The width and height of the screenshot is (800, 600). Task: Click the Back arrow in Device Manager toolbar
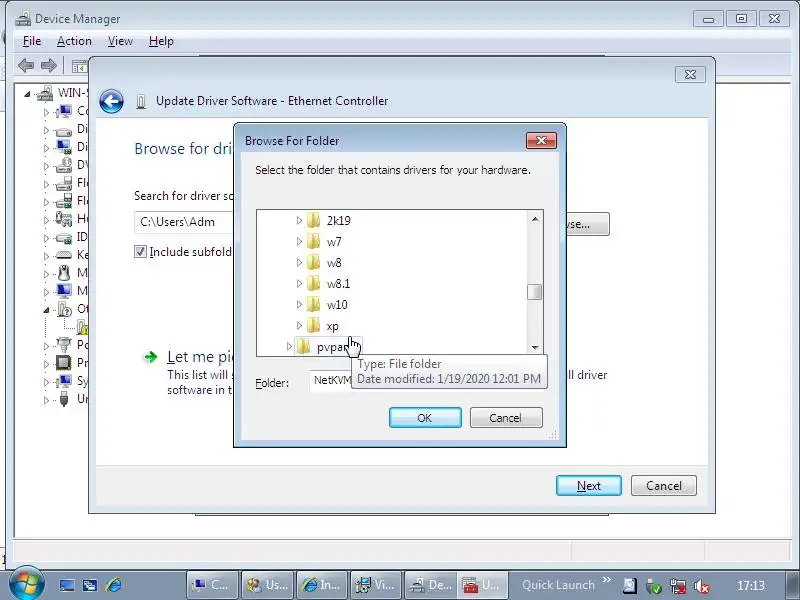tap(26, 65)
